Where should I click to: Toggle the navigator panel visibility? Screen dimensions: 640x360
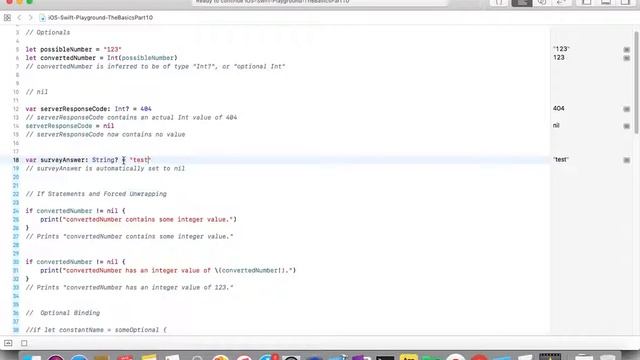[586, 2]
